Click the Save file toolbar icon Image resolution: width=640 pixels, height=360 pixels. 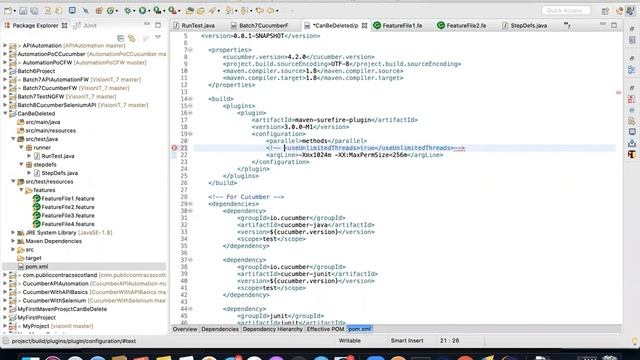coord(23,11)
